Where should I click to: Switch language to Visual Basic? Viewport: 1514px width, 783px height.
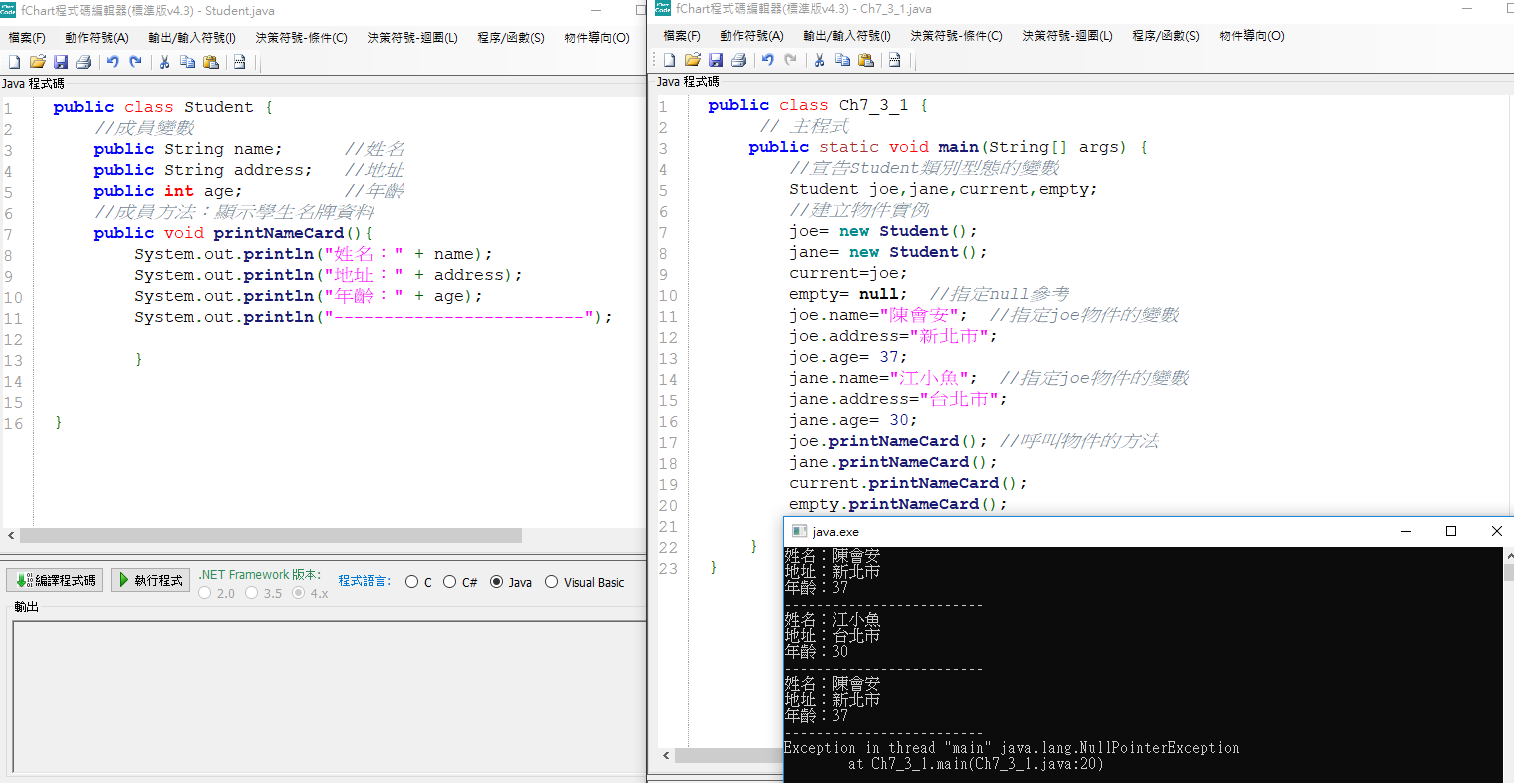point(551,582)
